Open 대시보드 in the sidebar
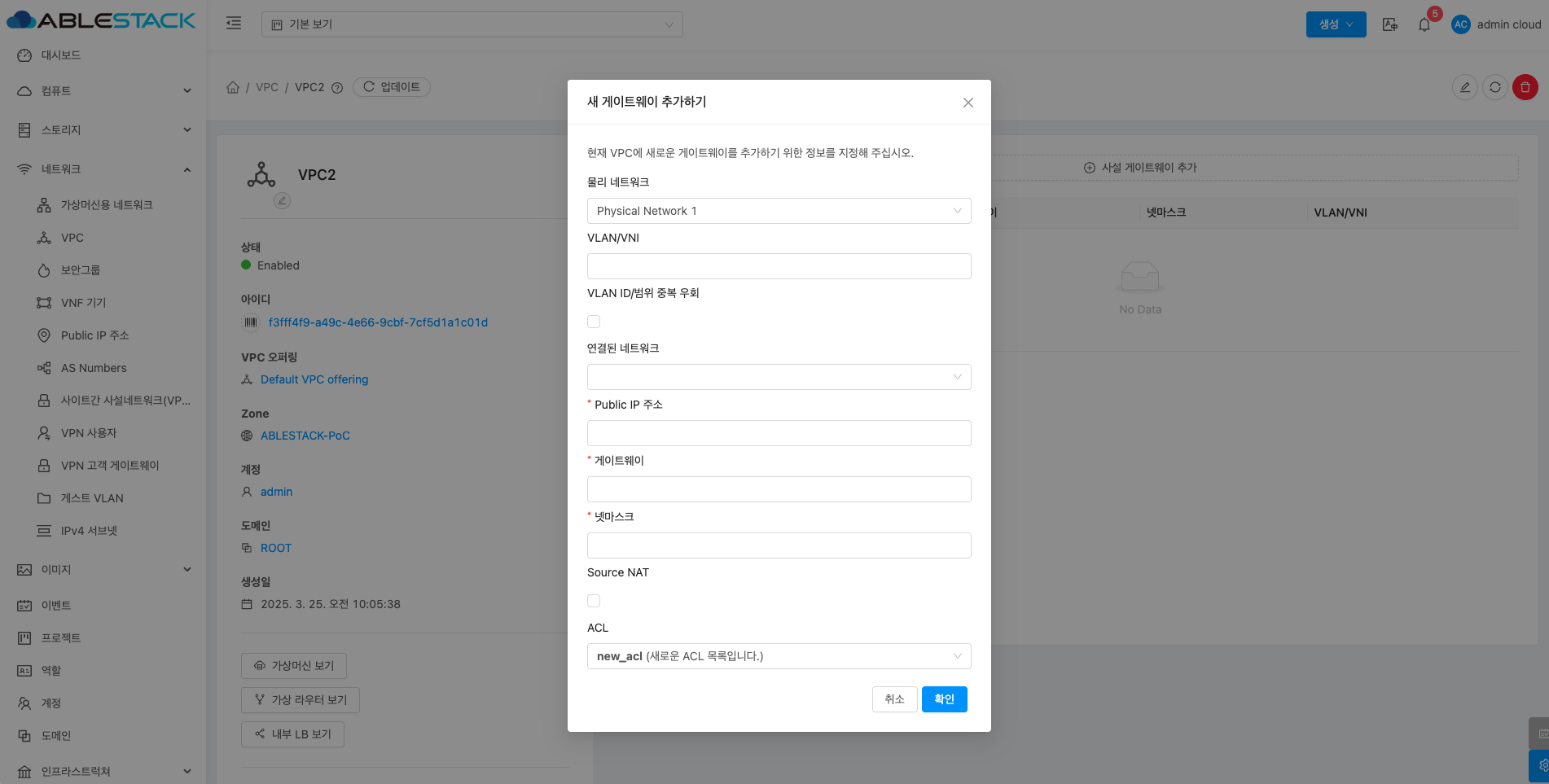 pos(103,55)
